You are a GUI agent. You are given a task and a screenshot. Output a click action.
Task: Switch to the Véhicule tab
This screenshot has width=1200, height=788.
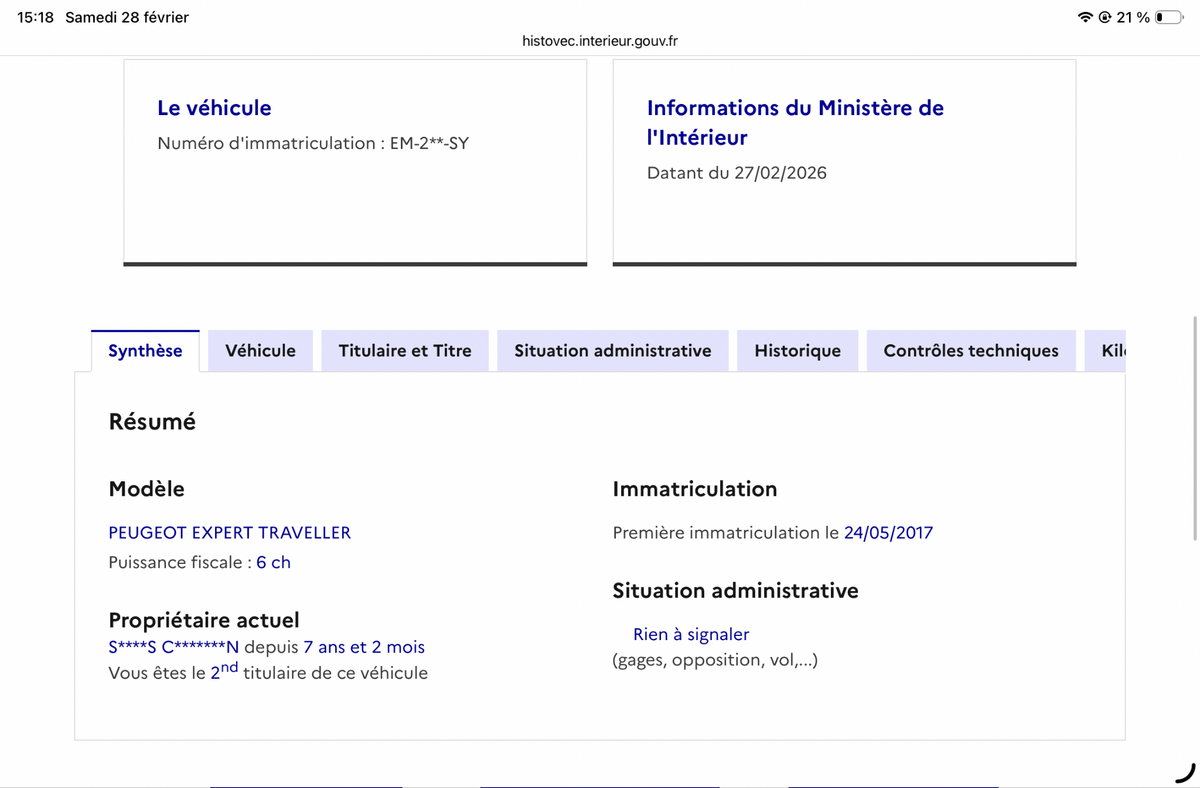click(x=260, y=351)
